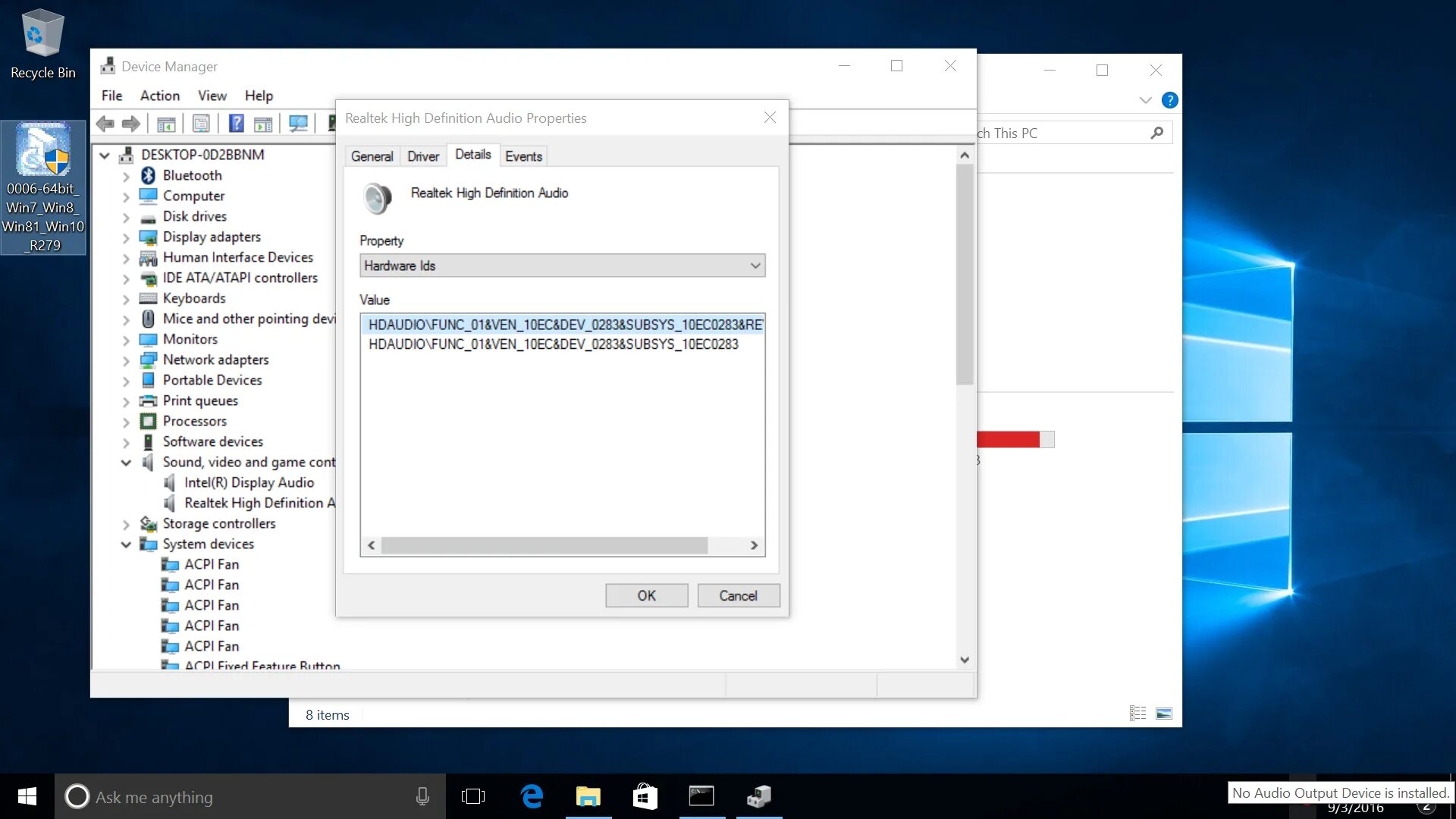The height and width of the screenshot is (819, 1456).
Task: Expand the Hardware Ids property dropdown
Action: pos(755,266)
